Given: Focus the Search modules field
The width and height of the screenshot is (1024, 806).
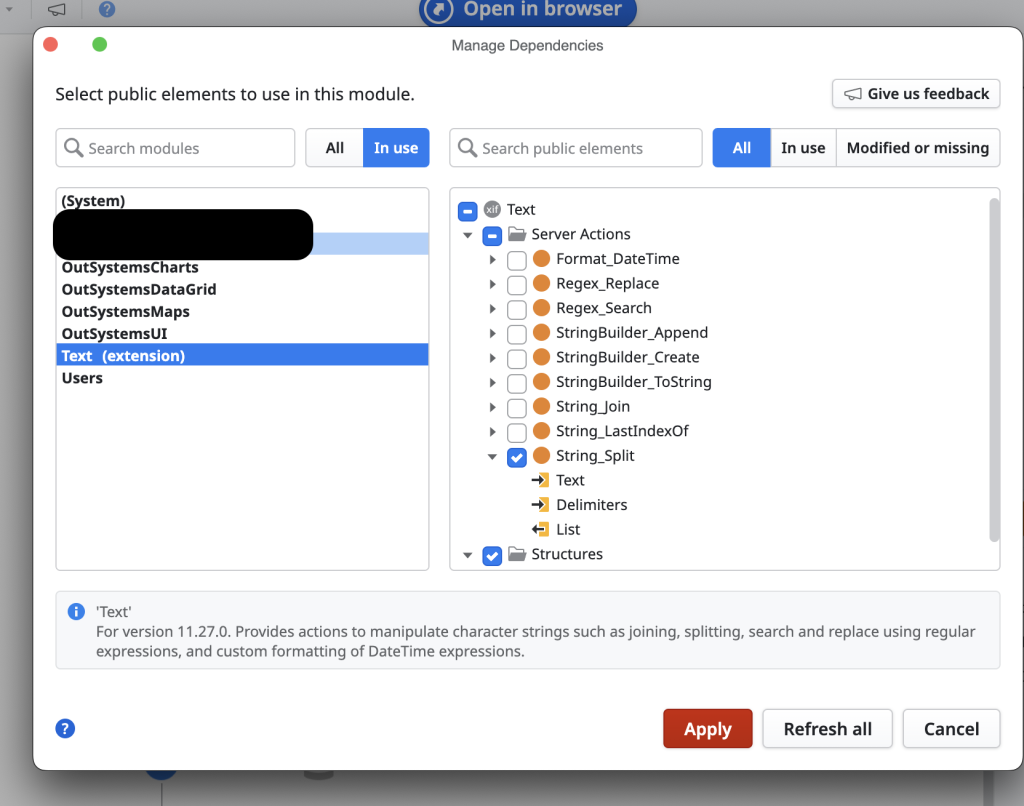Looking at the screenshot, I should tap(176, 148).
